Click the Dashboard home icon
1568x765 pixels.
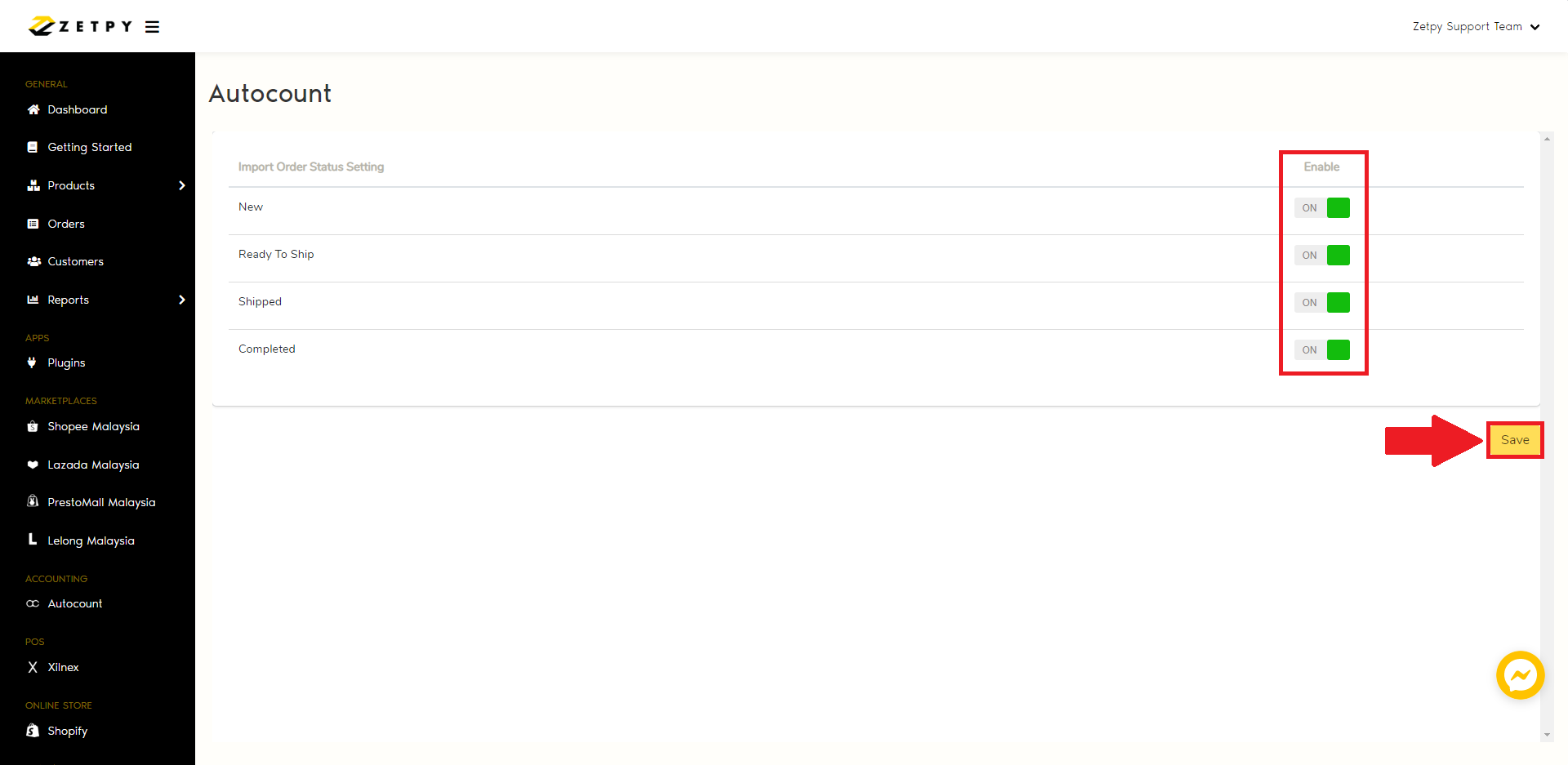point(33,109)
